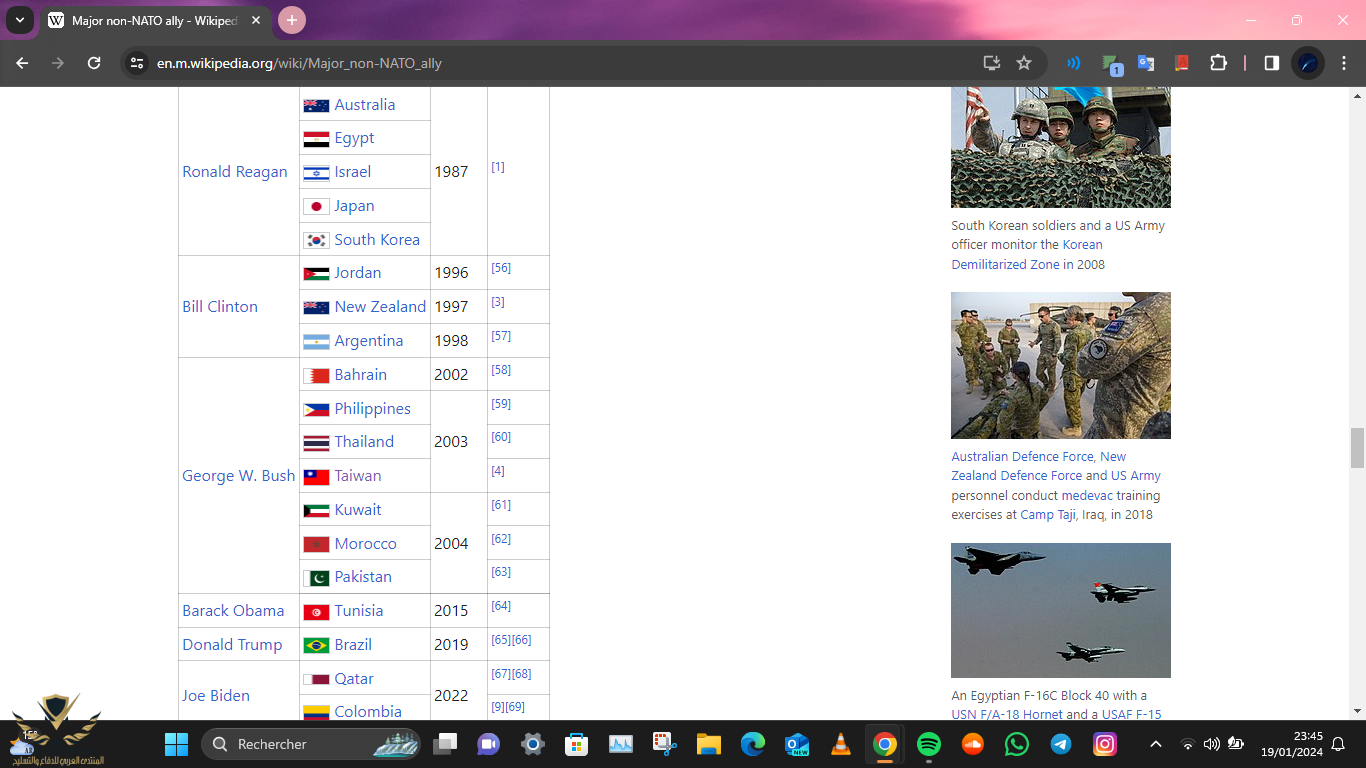This screenshot has height=768, width=1366.
Task: View the South Korean soldiers photo
Action: point(1061,147)
